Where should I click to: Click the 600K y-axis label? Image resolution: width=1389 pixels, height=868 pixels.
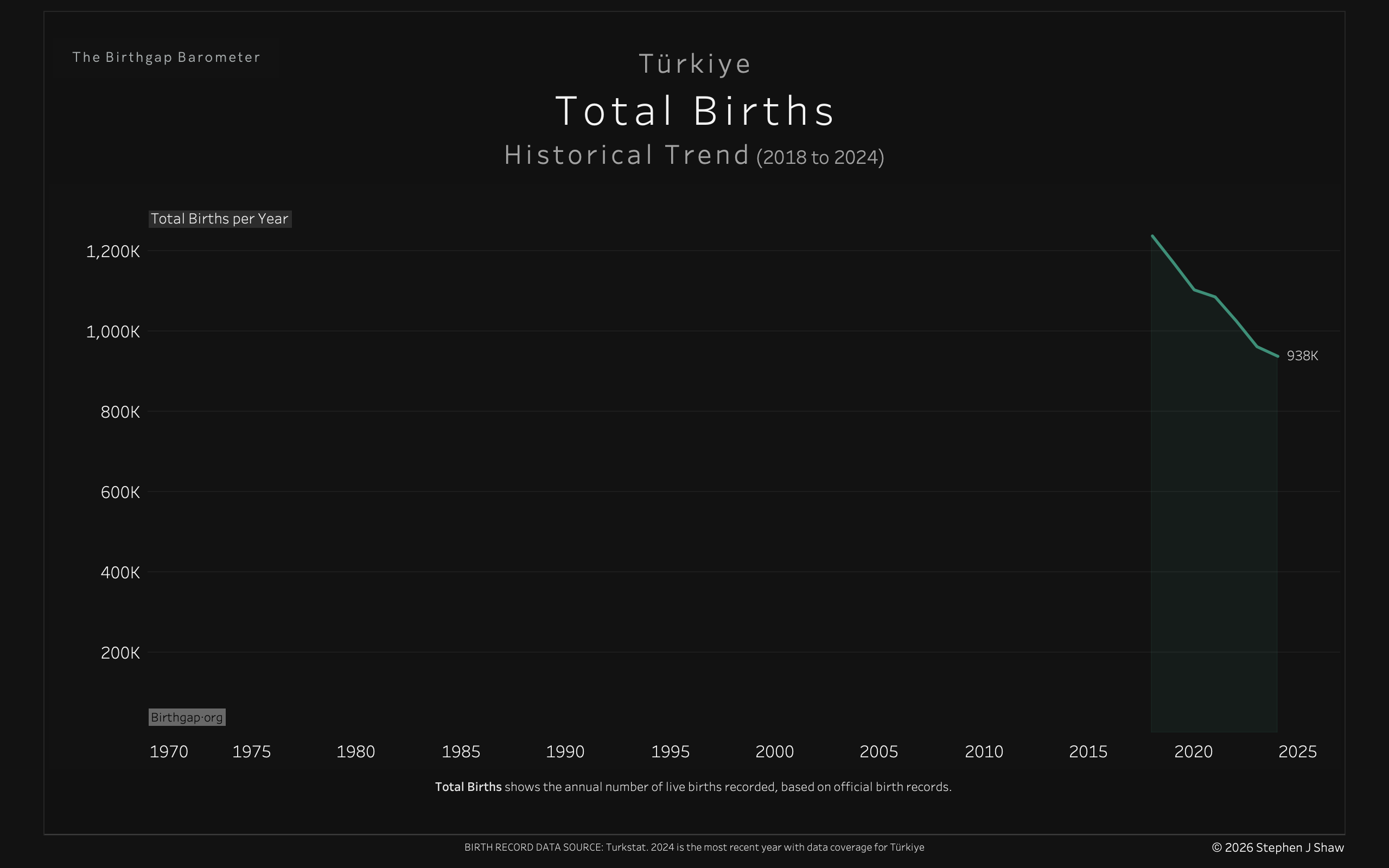(x=120, y=492)
